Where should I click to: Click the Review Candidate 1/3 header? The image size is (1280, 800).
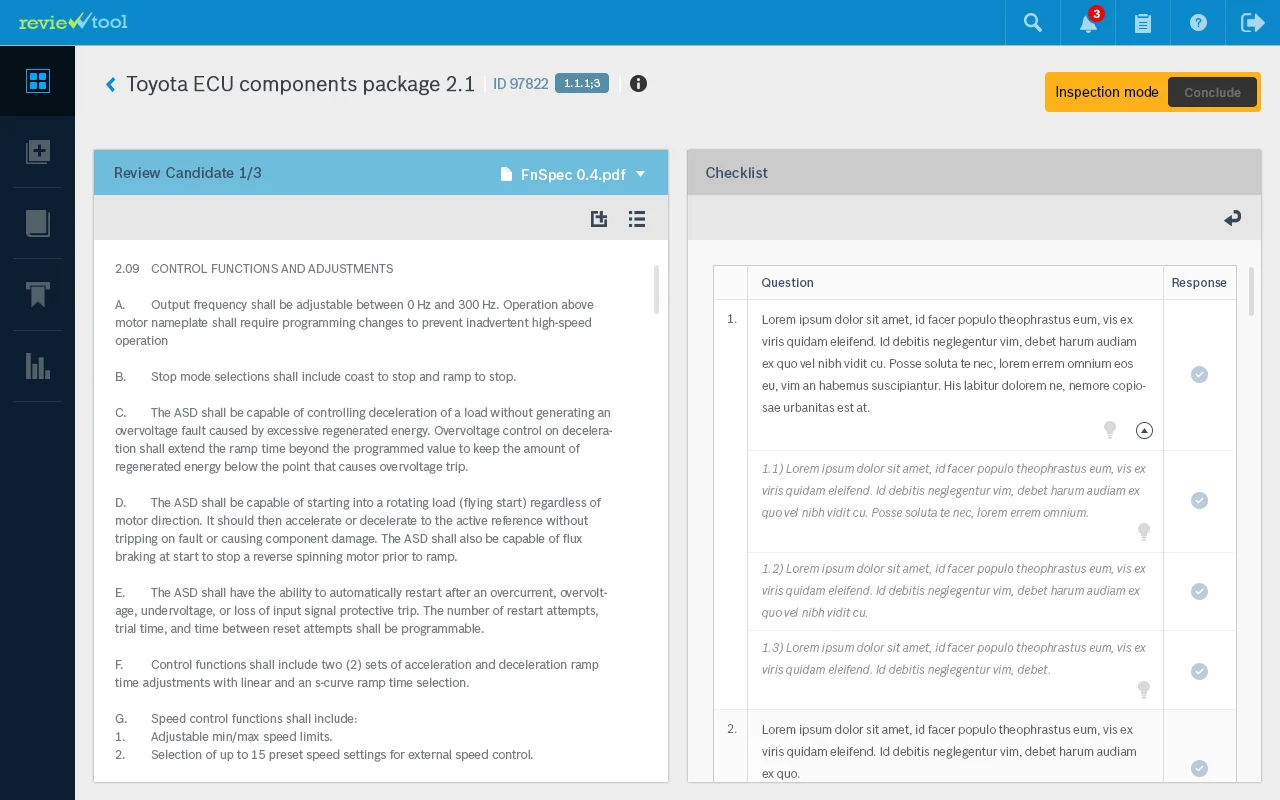[x=188, y=173]
